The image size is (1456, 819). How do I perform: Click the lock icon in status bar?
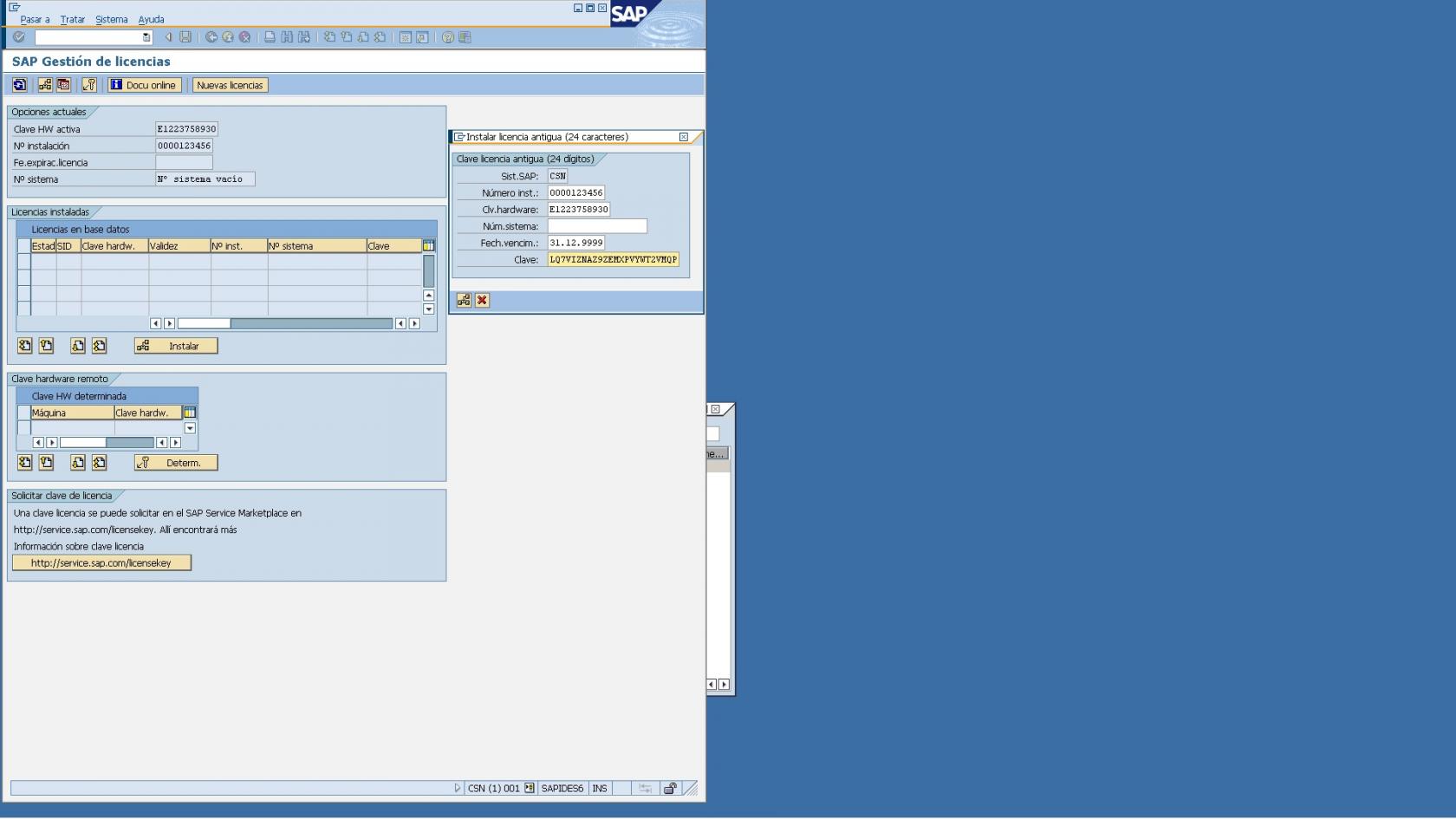click(x=670, y=789)
